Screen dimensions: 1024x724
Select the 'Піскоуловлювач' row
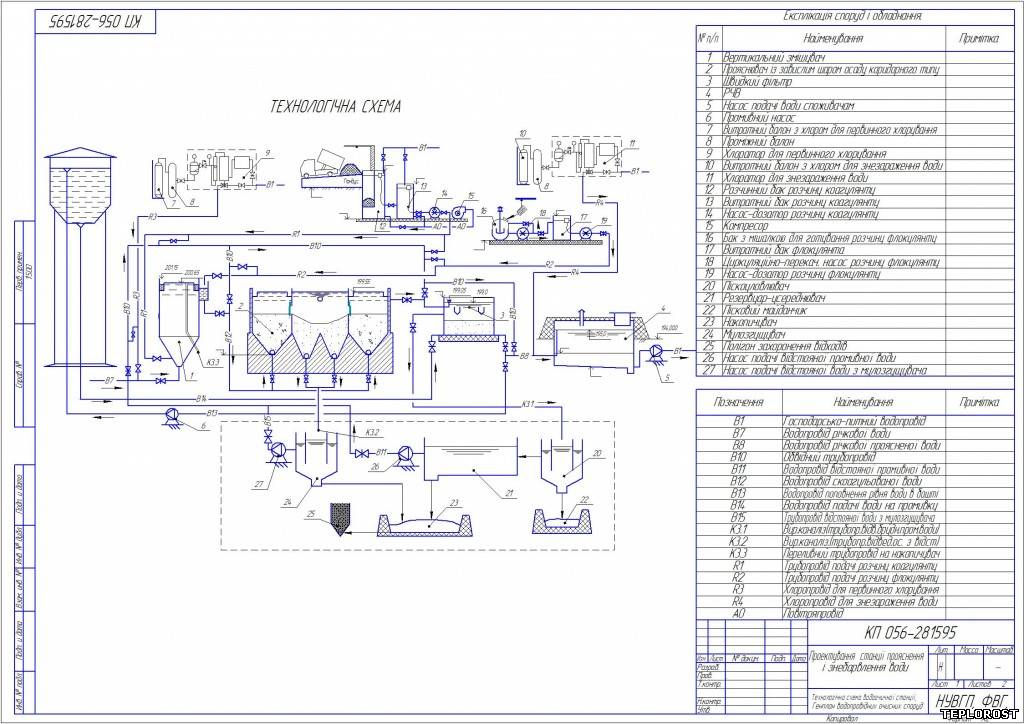[x=857, y=286]
